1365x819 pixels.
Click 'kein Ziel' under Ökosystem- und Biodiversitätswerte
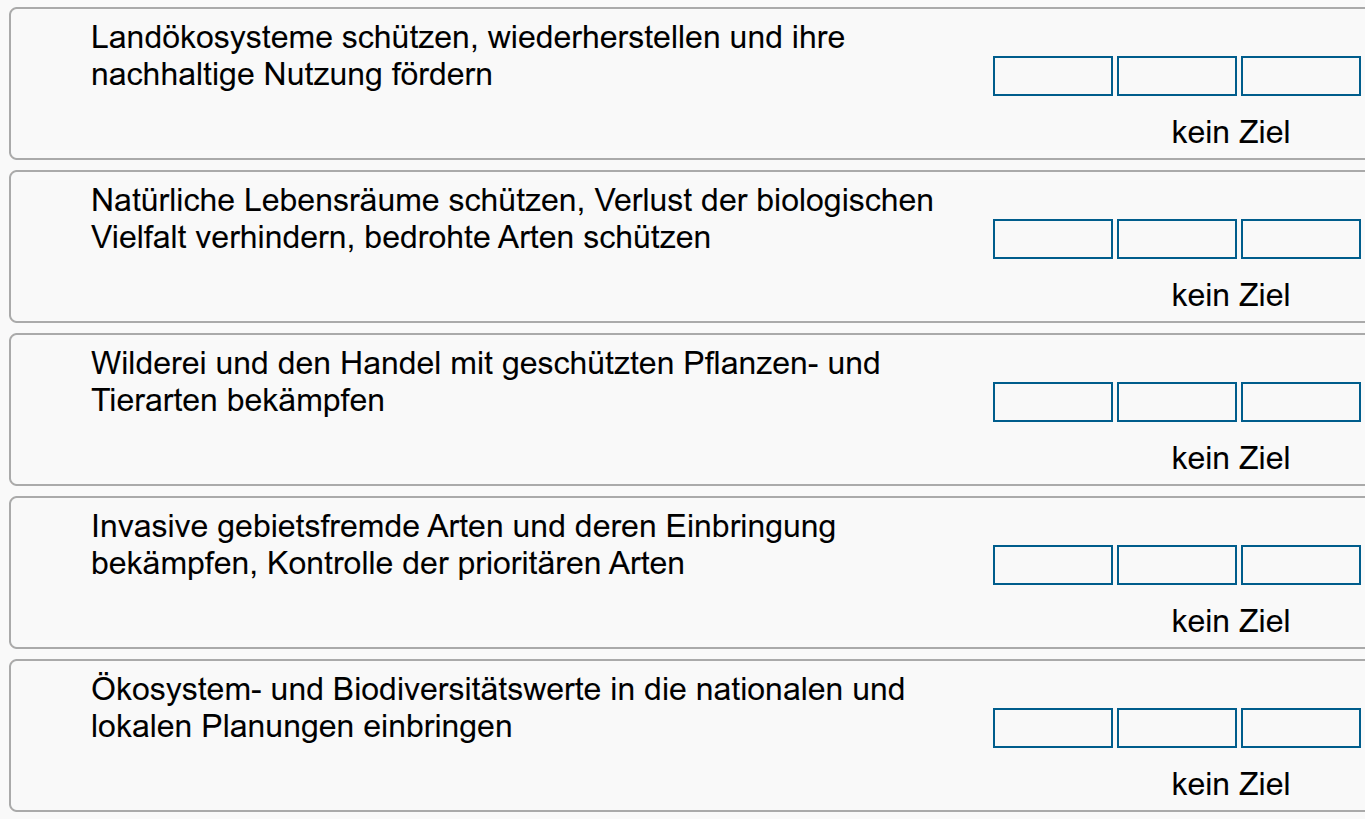click(1230, 784)
